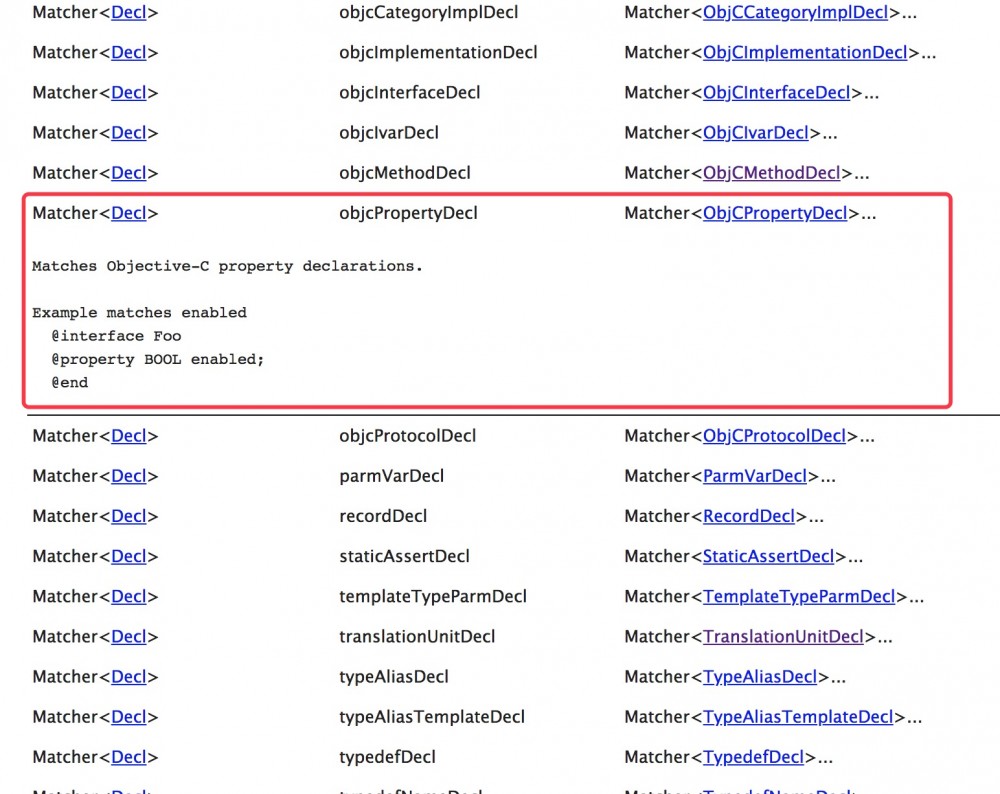Expand the objcIvarDecl matcher name
The height and width of the screenshot is (794, 1000).
[x=389, y=133]
